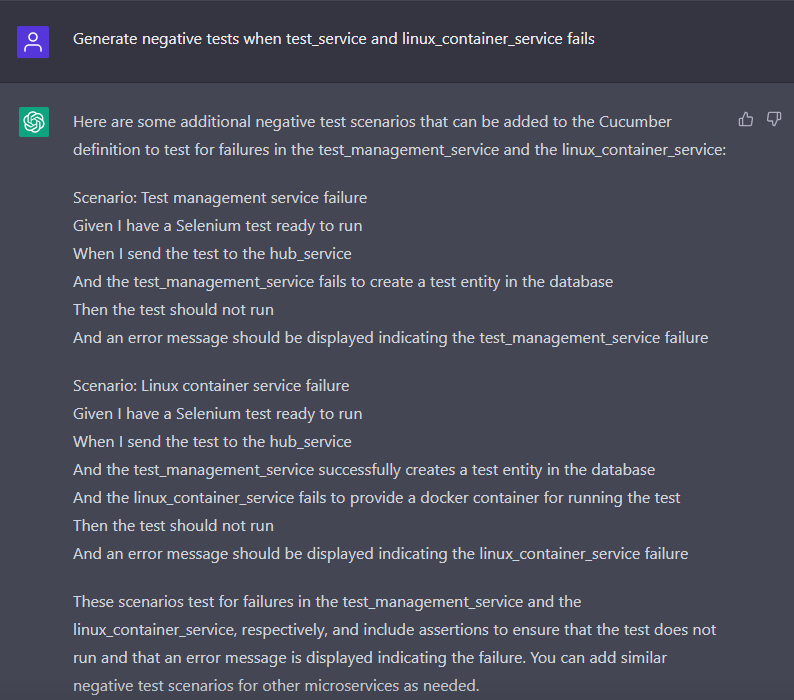Click the user avatar icon
Viewport: 794px width, 700px height.
33,41
